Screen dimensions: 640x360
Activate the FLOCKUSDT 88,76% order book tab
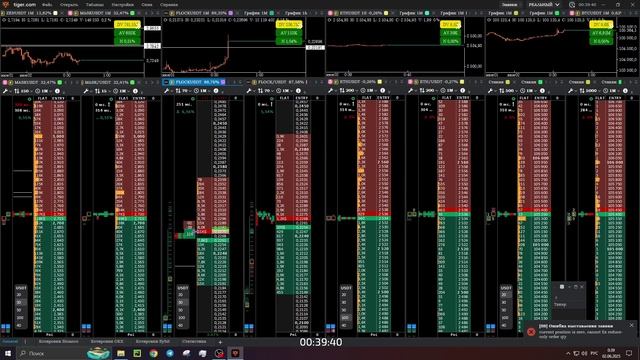tap(194, 82)
